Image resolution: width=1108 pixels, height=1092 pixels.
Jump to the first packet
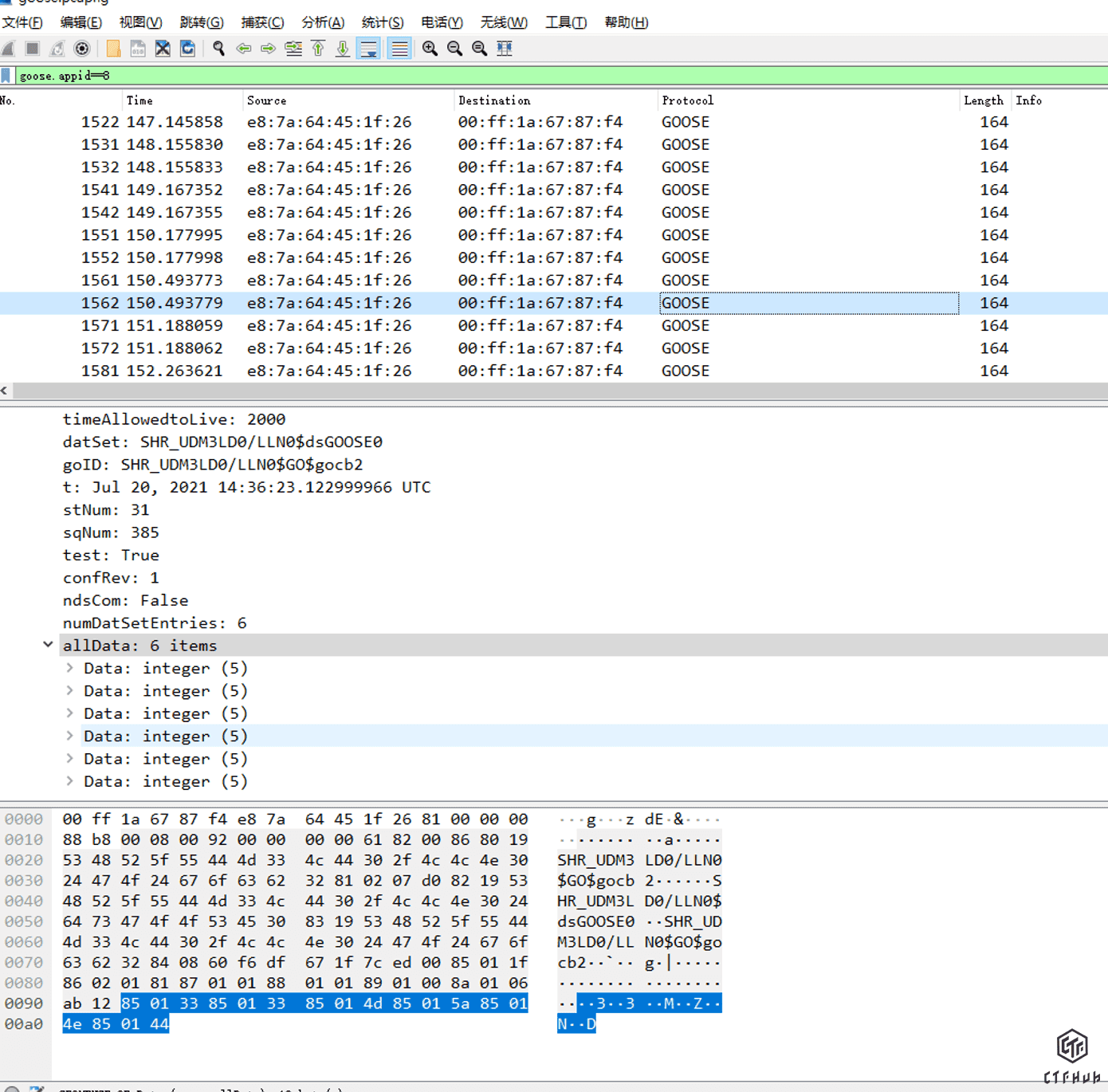click(x=318, y=49)
